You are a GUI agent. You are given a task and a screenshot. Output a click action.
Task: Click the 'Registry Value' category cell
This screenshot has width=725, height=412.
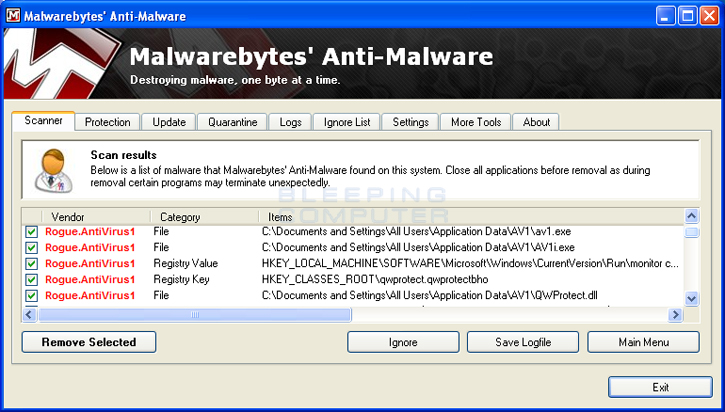click(185, 264)
